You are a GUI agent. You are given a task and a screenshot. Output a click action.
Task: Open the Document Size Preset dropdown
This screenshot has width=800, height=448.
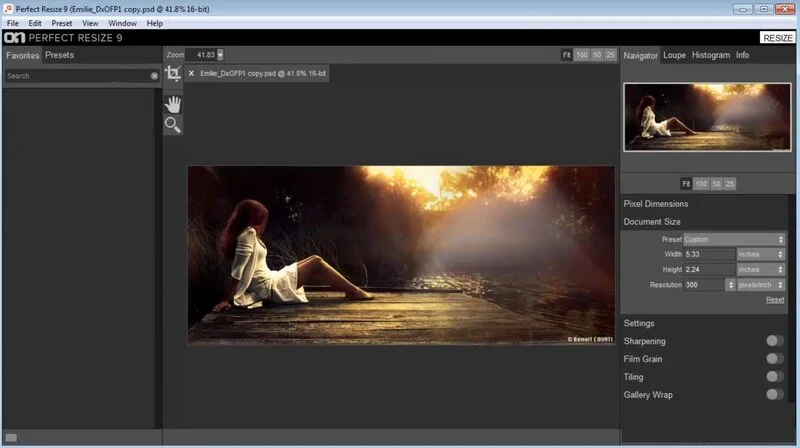tap(734, 240)
